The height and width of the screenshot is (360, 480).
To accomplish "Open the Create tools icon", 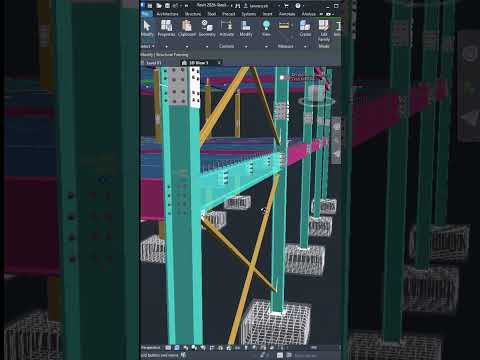I will click(x=305, y=28).
